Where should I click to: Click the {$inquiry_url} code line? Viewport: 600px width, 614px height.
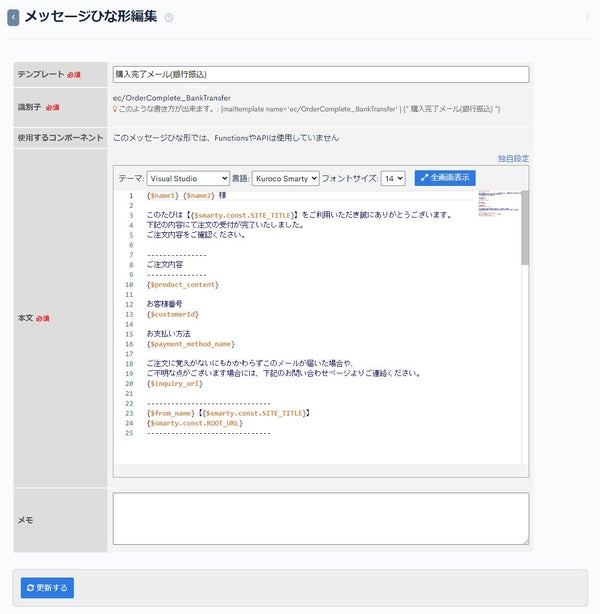click(175, 384)
